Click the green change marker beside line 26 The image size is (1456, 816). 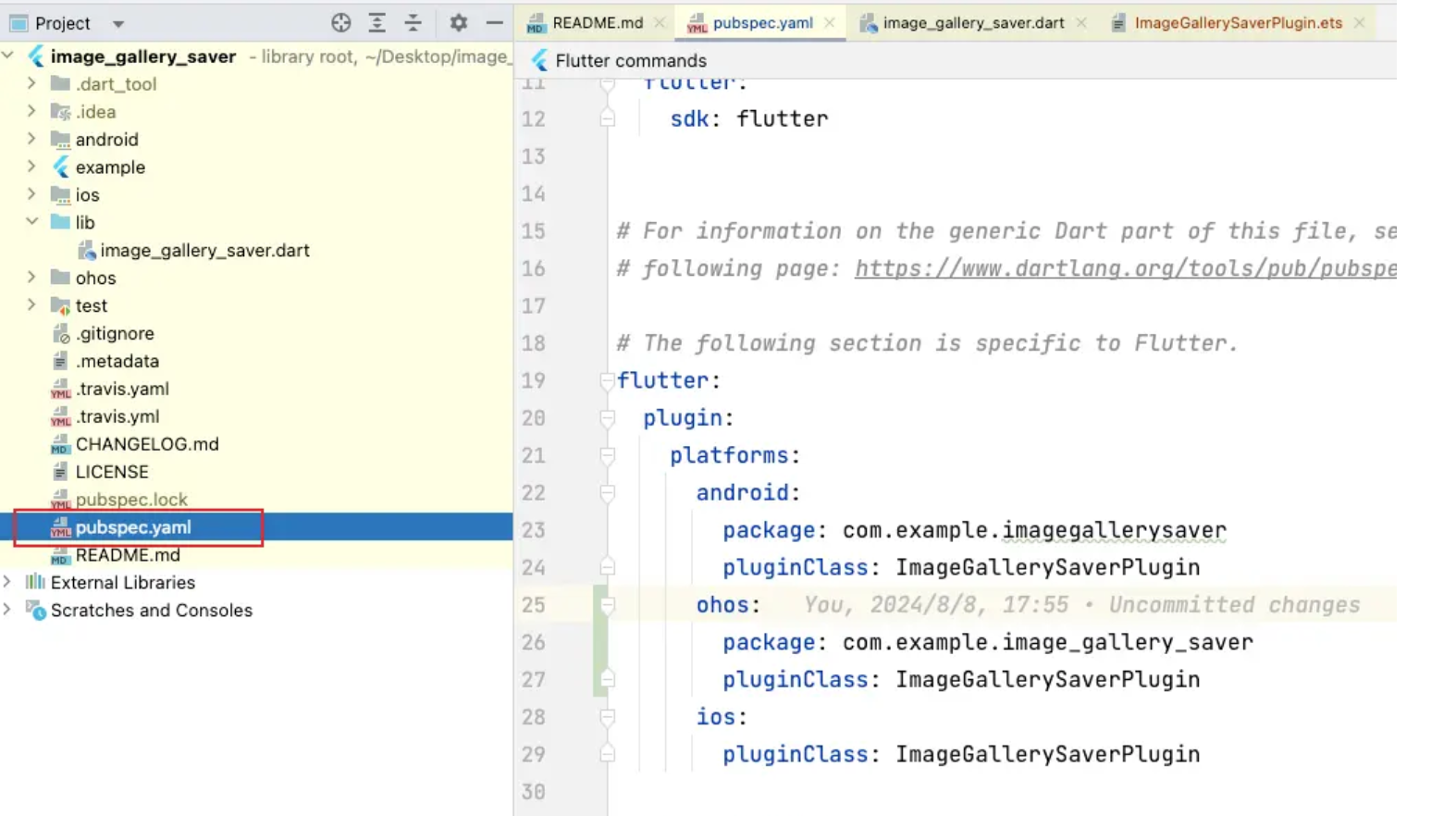(600, 642)
